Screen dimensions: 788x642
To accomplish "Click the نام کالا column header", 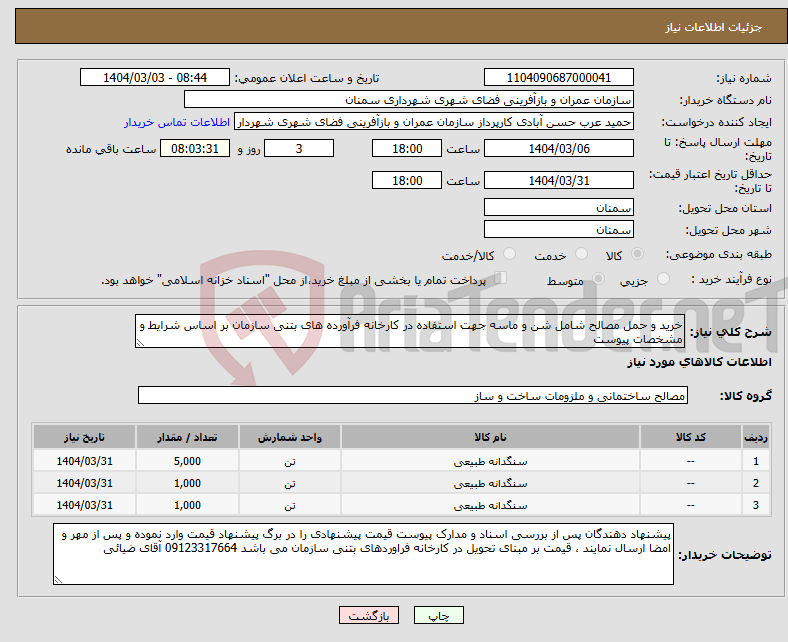I will 490,437.
